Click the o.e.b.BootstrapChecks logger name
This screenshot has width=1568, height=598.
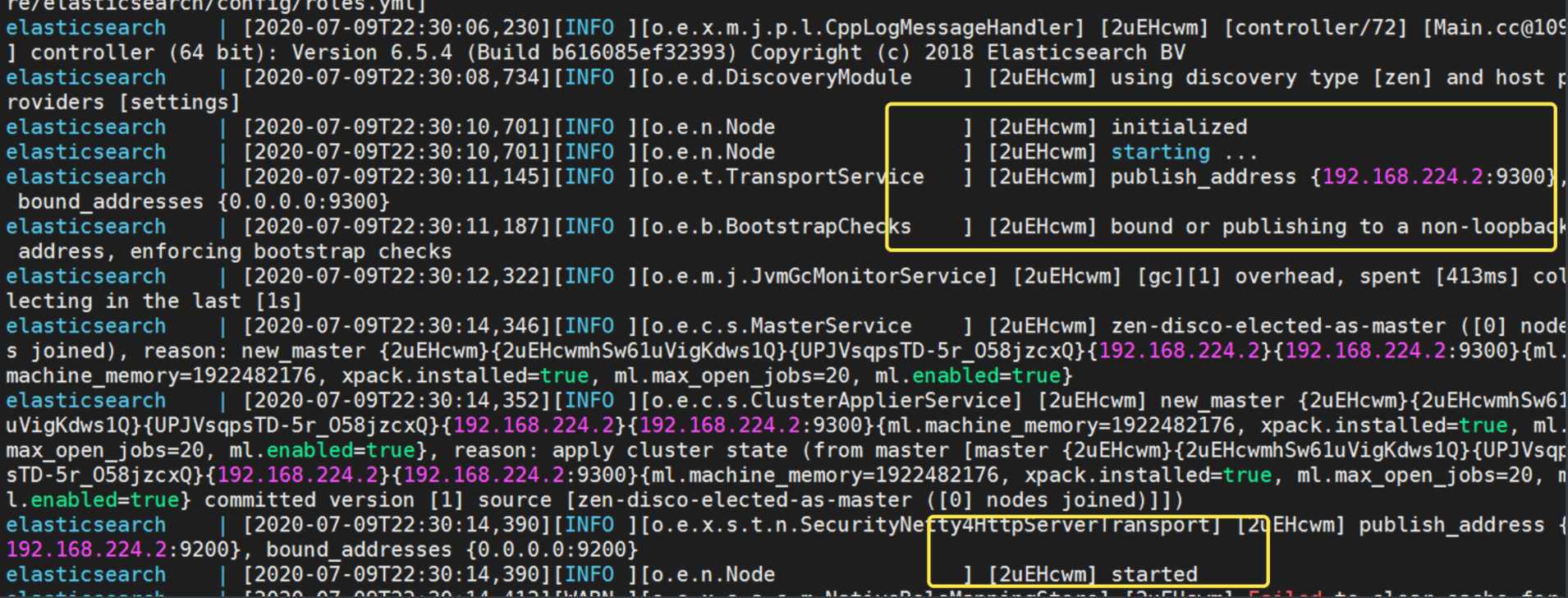click(x=781, y=227)
